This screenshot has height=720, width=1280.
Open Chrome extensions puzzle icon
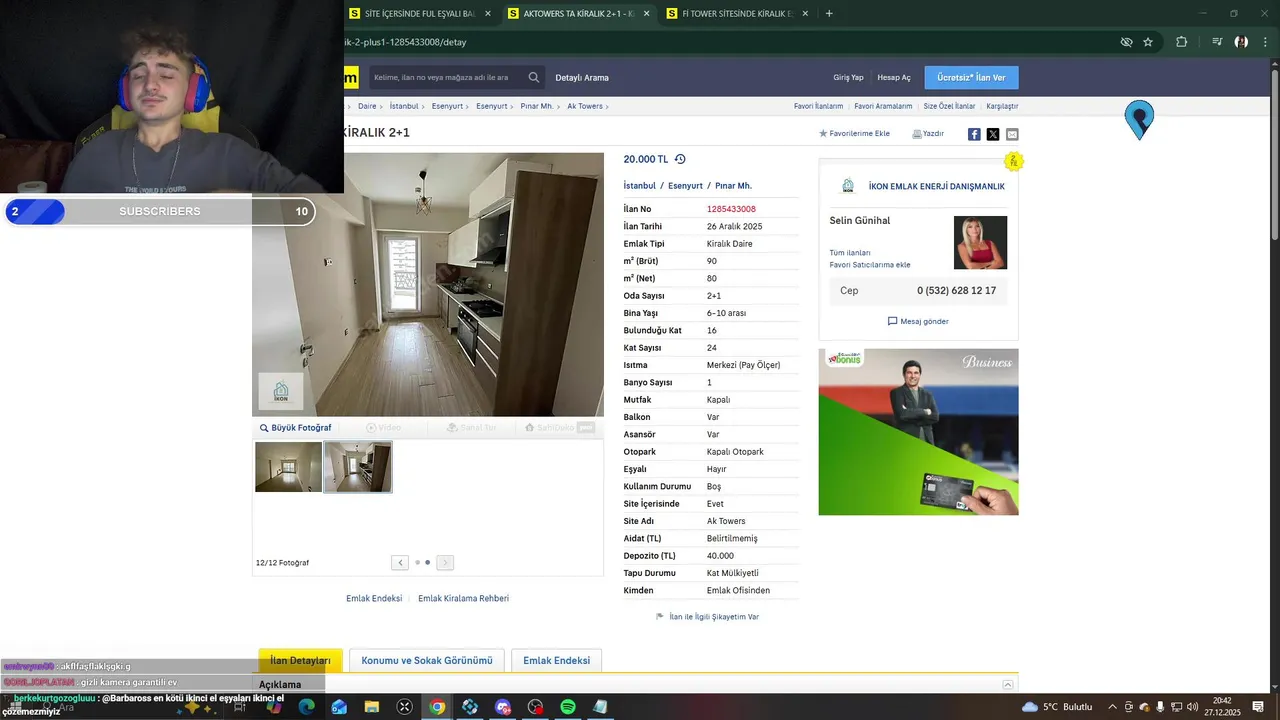[1181, 42]
